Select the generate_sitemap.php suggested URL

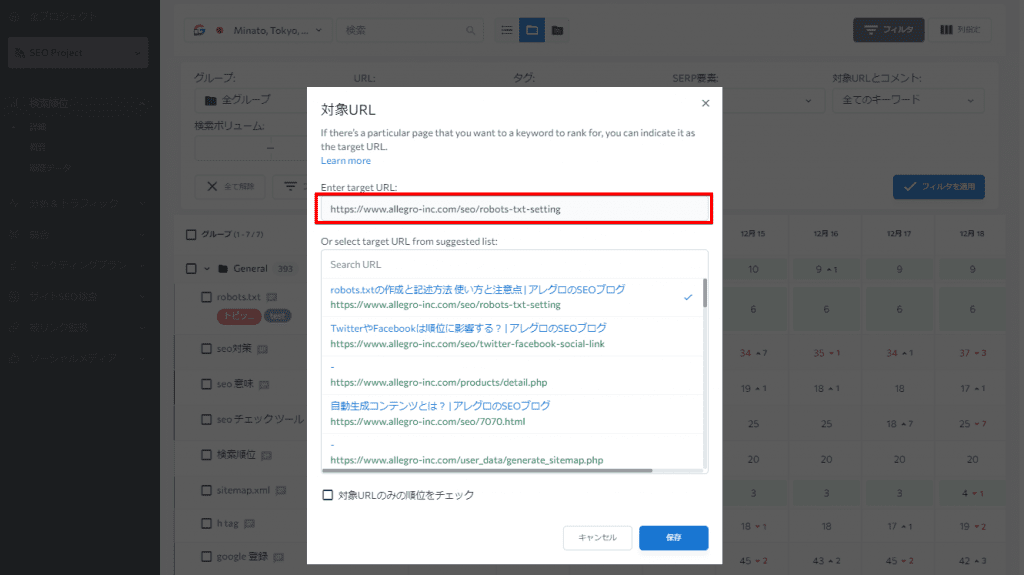[x=512, y=452]
